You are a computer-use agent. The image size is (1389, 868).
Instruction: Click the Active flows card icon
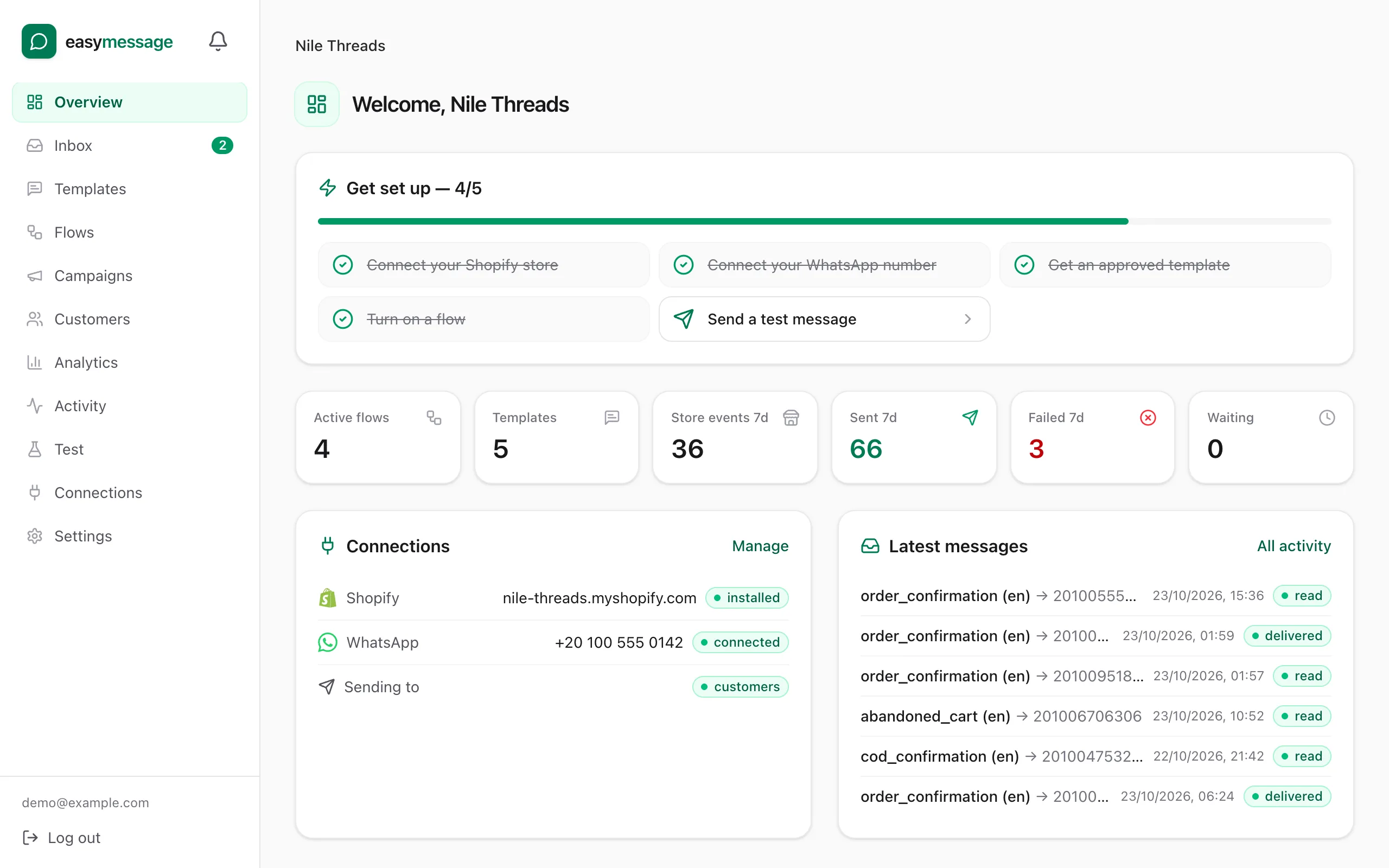(x=434, y=418)
